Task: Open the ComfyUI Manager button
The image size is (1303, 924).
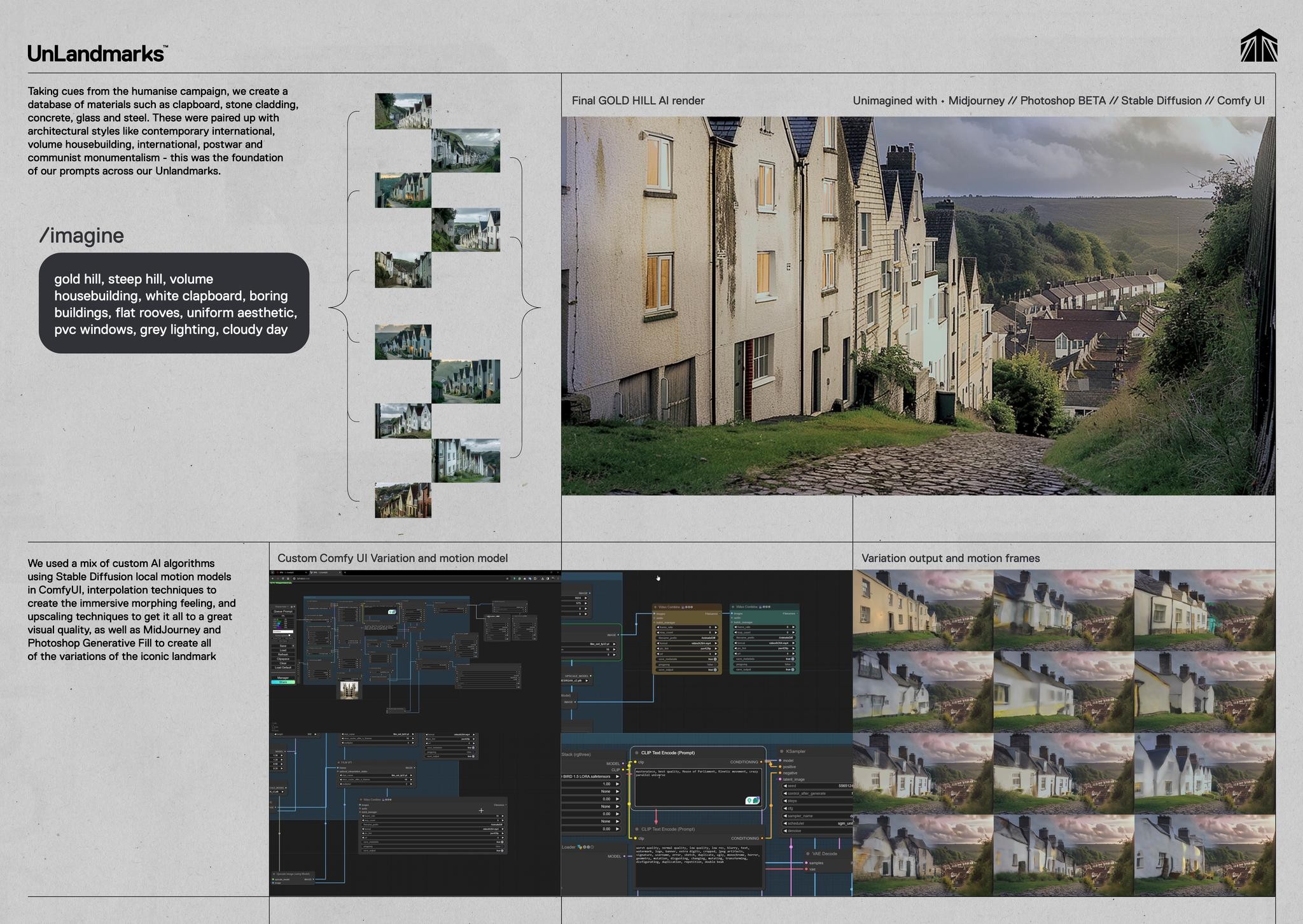Action: (x=283, y=678)
